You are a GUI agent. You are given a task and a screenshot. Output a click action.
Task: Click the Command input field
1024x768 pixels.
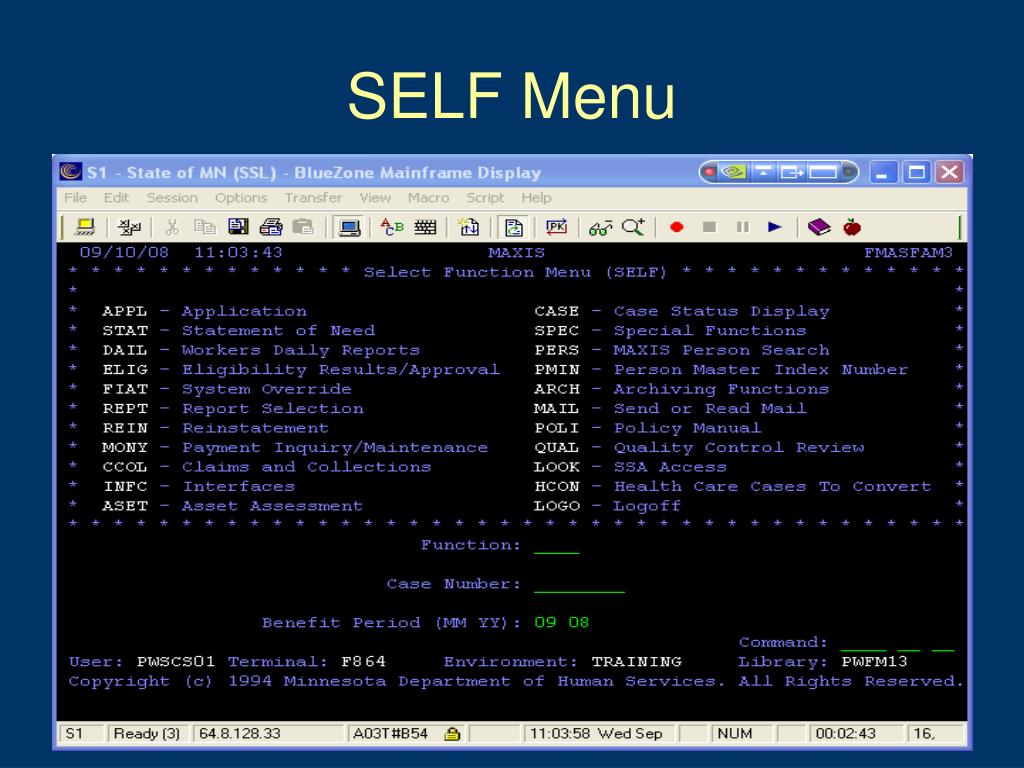point(897,643)
